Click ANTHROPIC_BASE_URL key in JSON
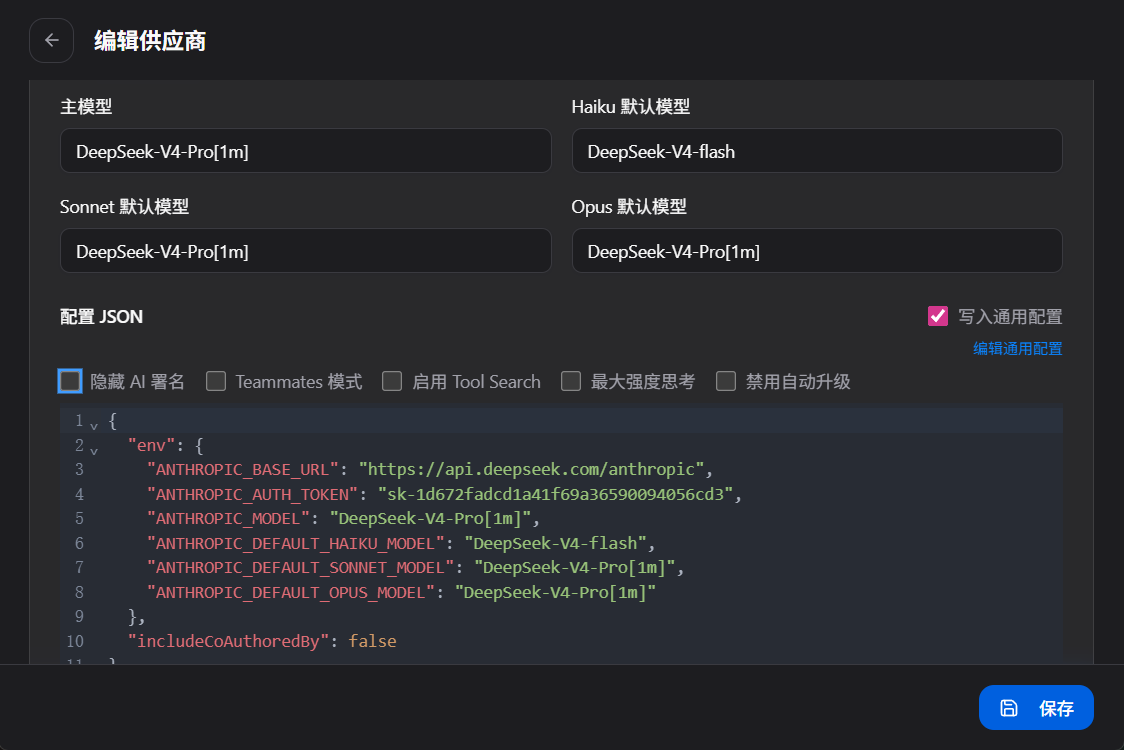This screenshot has width=1124, height=750. tap(242, 470)
